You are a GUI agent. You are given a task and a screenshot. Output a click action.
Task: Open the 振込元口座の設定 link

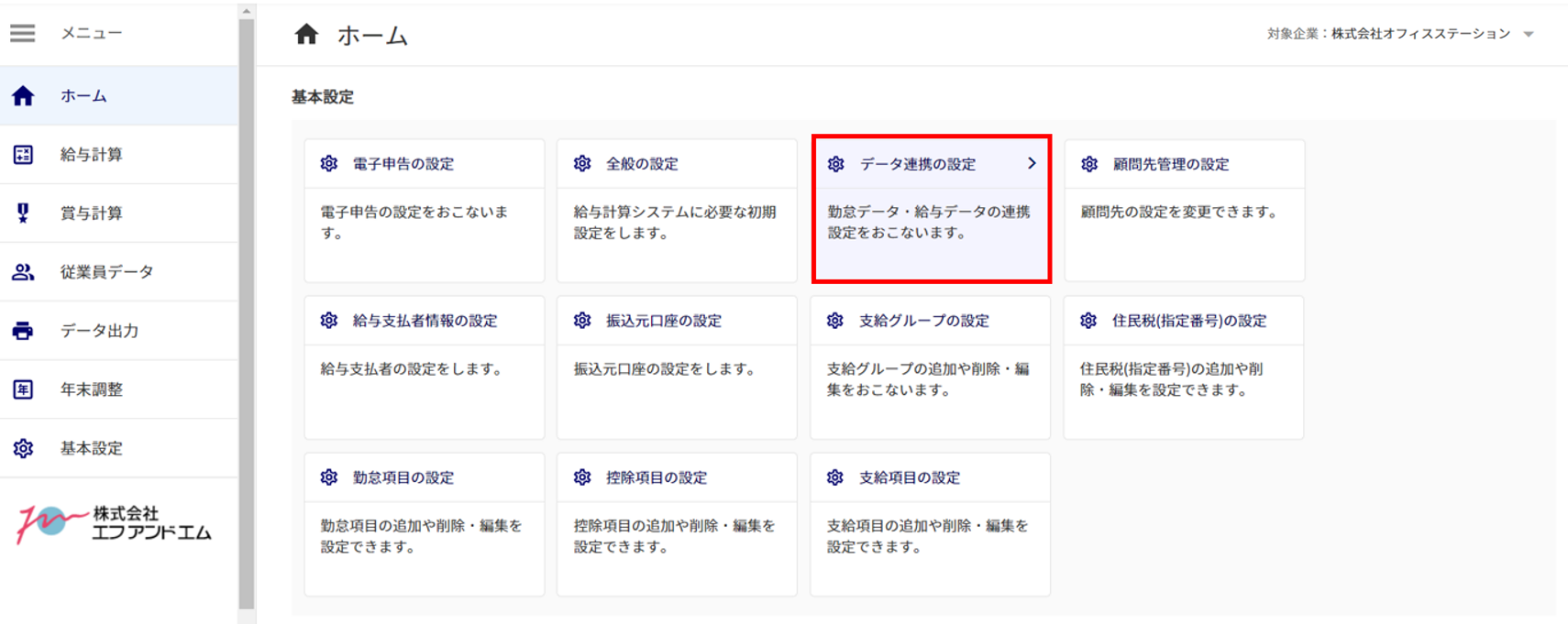(664, 321)
